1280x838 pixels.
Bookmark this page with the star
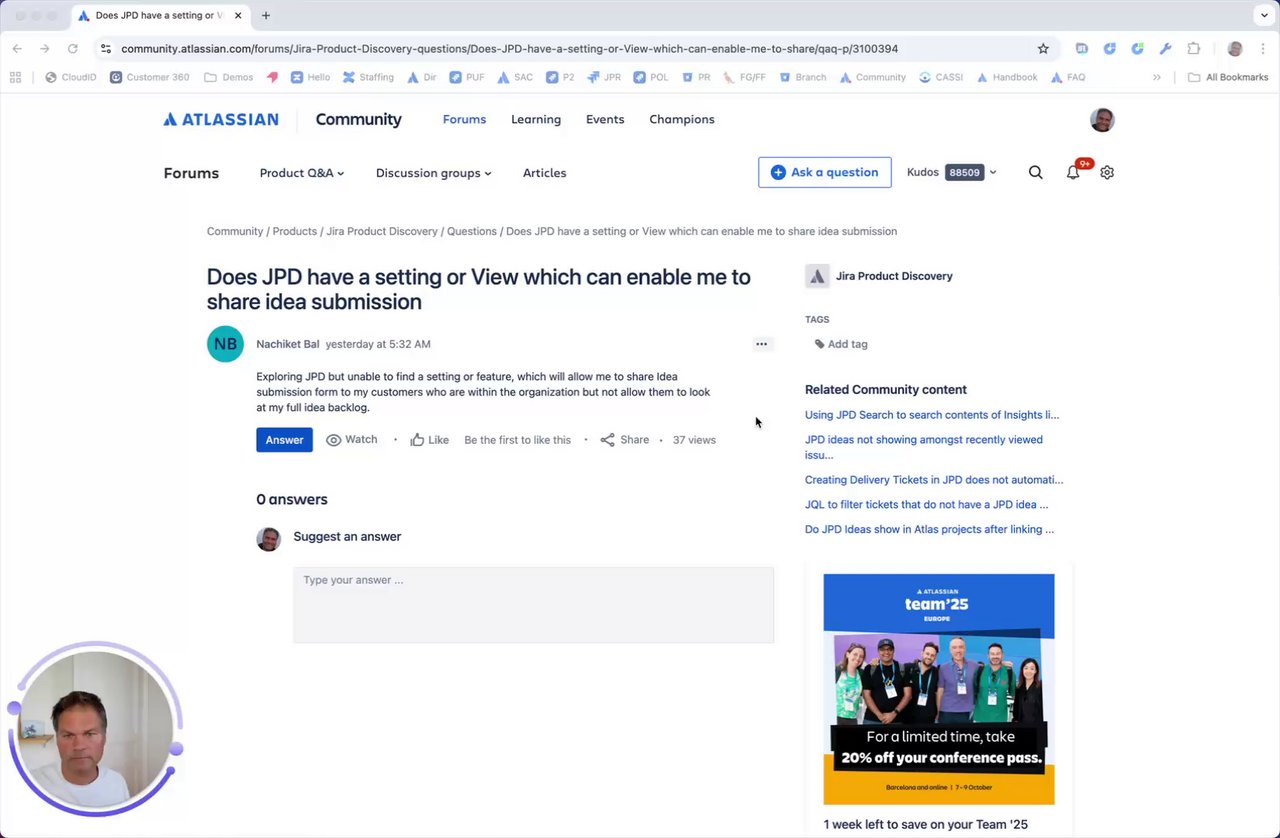point(1043,48)
